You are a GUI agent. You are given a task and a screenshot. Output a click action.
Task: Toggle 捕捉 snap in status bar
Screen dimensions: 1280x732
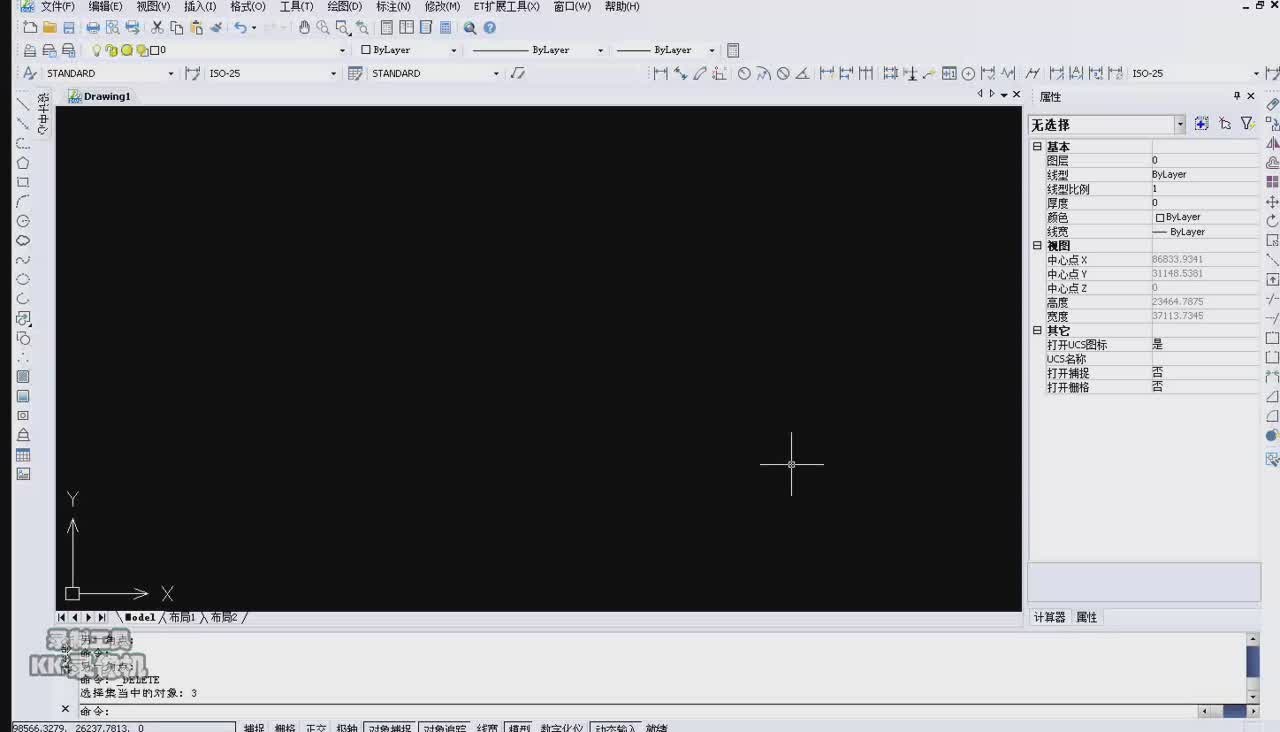point(254,727)
